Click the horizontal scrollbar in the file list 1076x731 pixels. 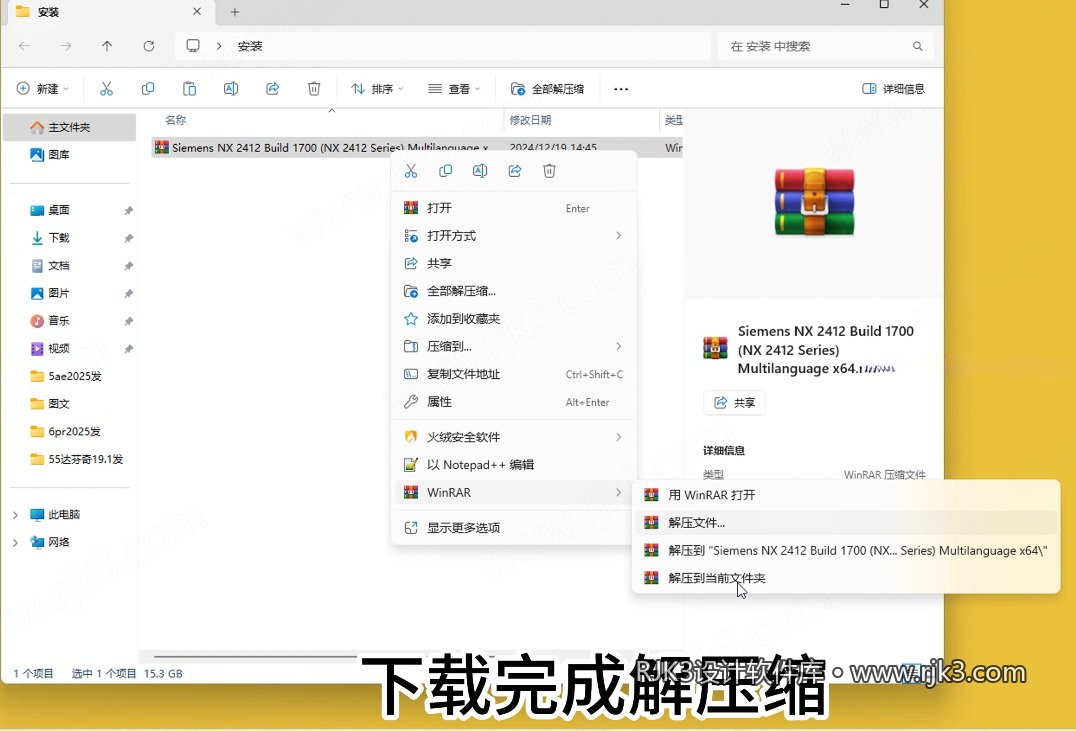[255, 655]
